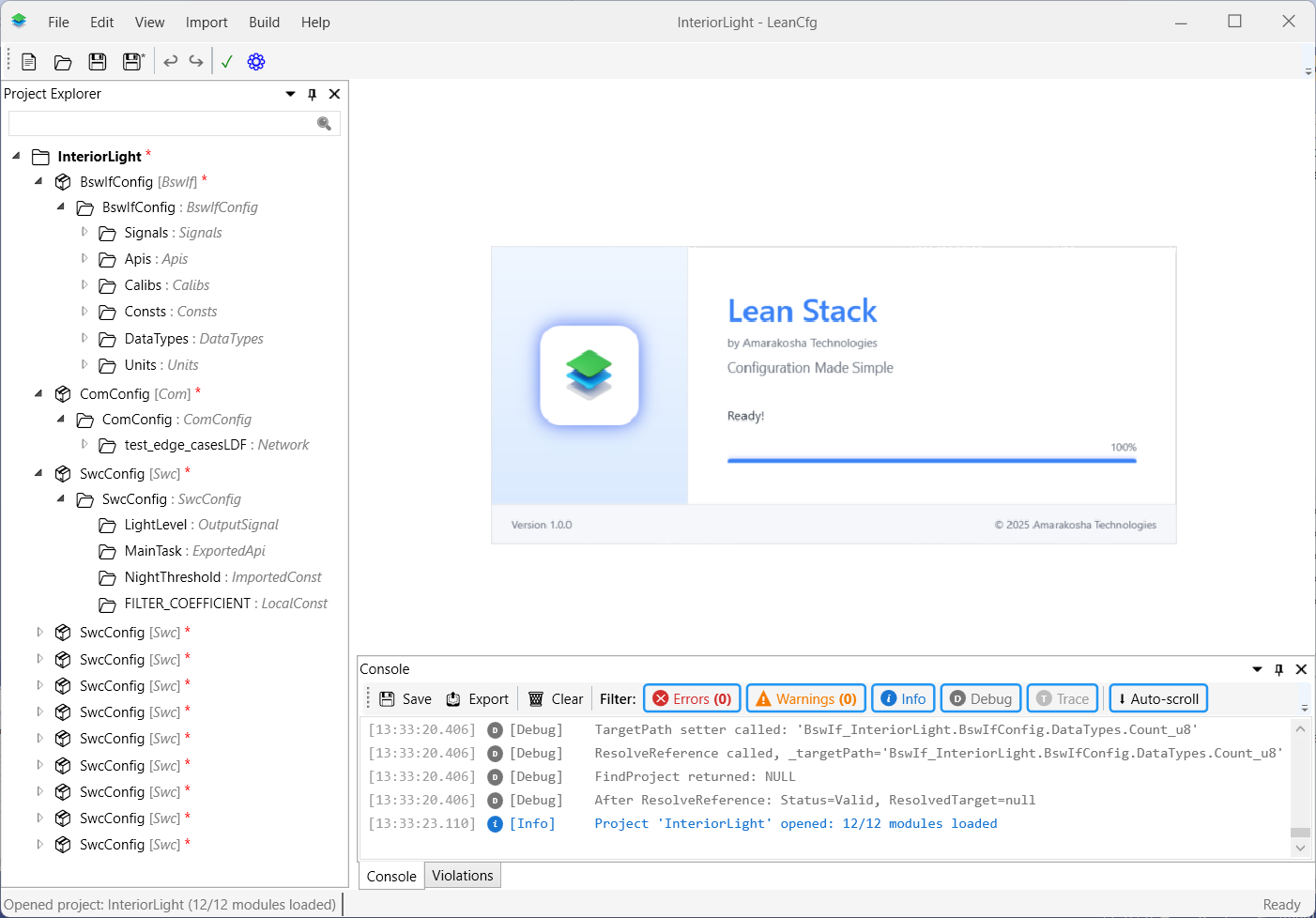The height and width of the screenshot is (918, 1316).
Task: Clear the console log
Action: 556,699
